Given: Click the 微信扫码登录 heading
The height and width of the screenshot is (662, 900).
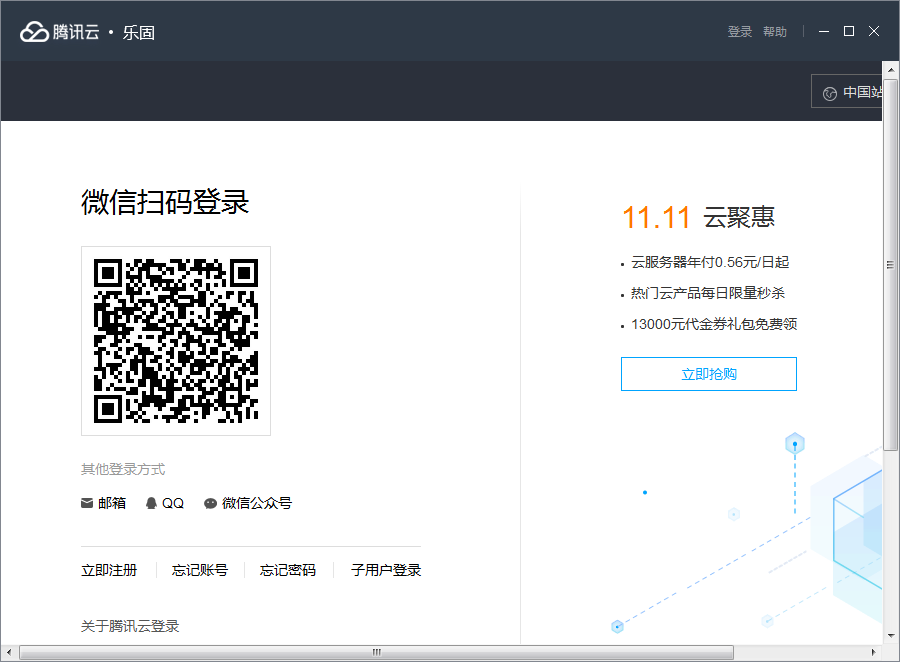Looking at the screenshot, I should pos(165,202).
